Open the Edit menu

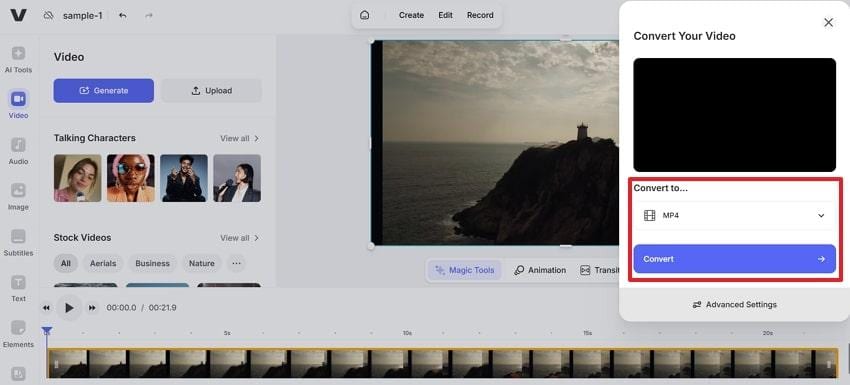pyautogui.click(x=446, y=15)
